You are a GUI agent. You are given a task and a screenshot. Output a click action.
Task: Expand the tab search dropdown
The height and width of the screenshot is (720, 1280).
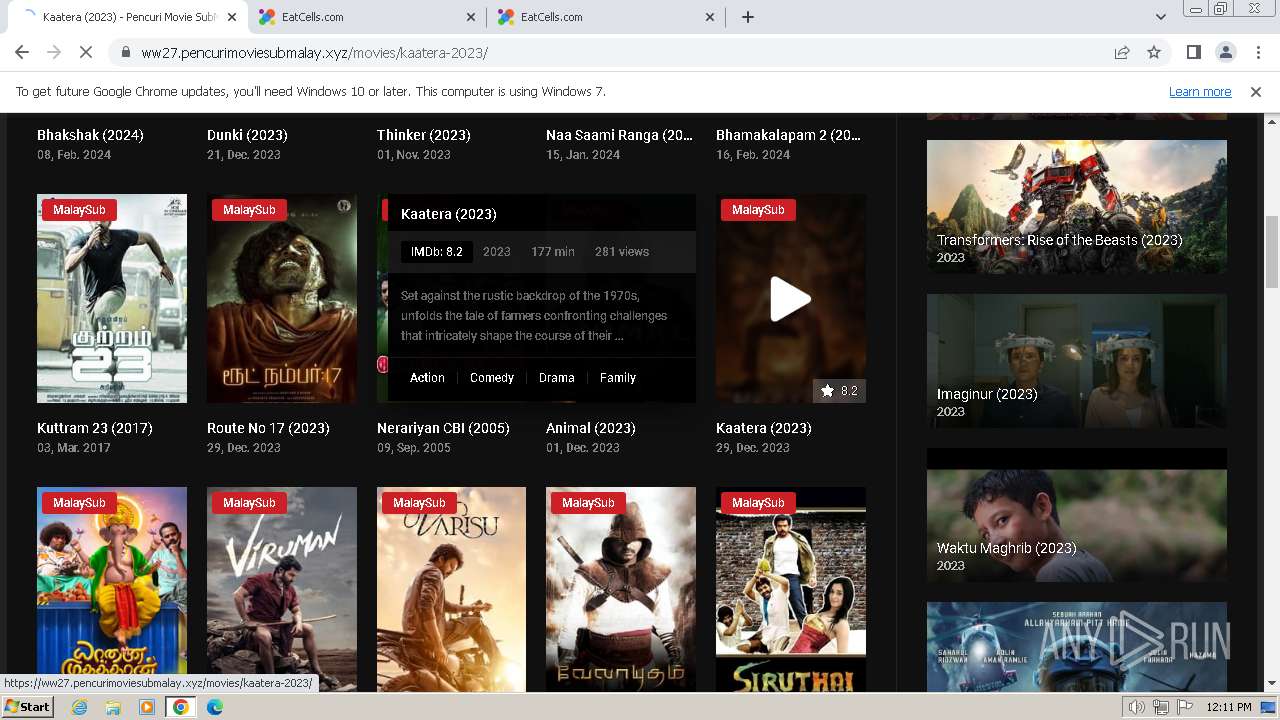(x=1160, y=17)
